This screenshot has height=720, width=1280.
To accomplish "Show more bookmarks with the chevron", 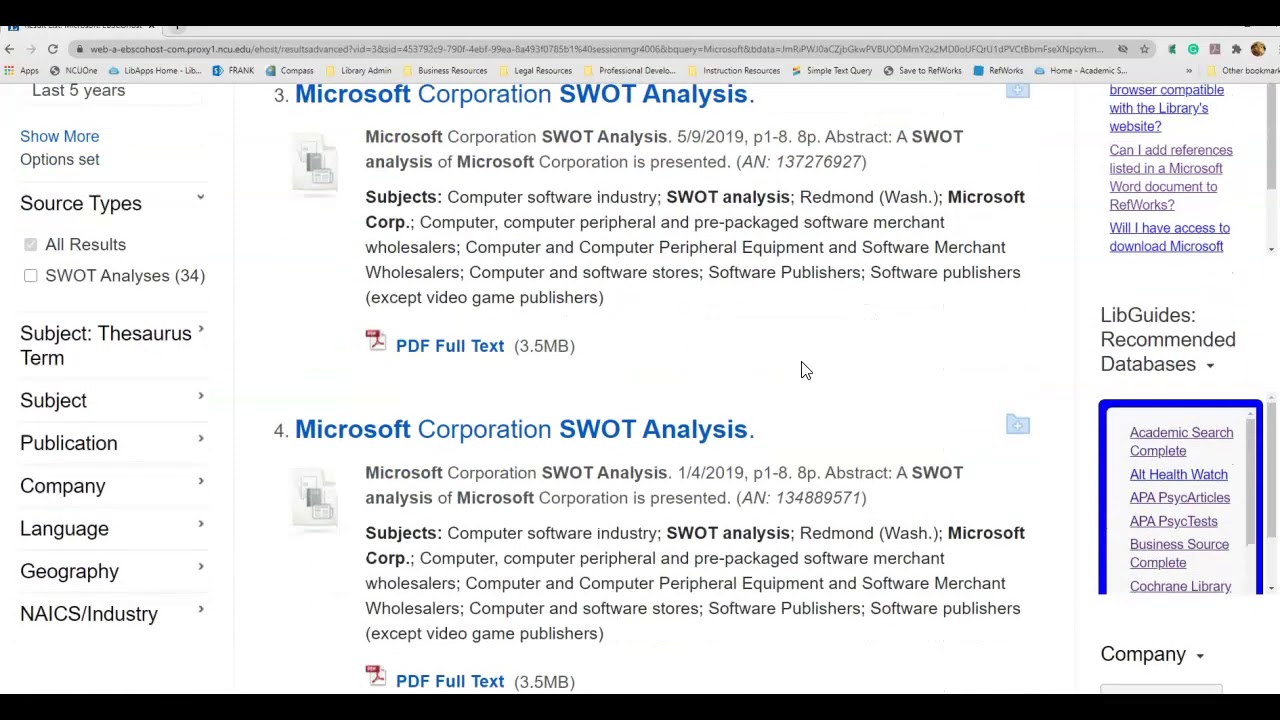I will (x=1189, y=71).
